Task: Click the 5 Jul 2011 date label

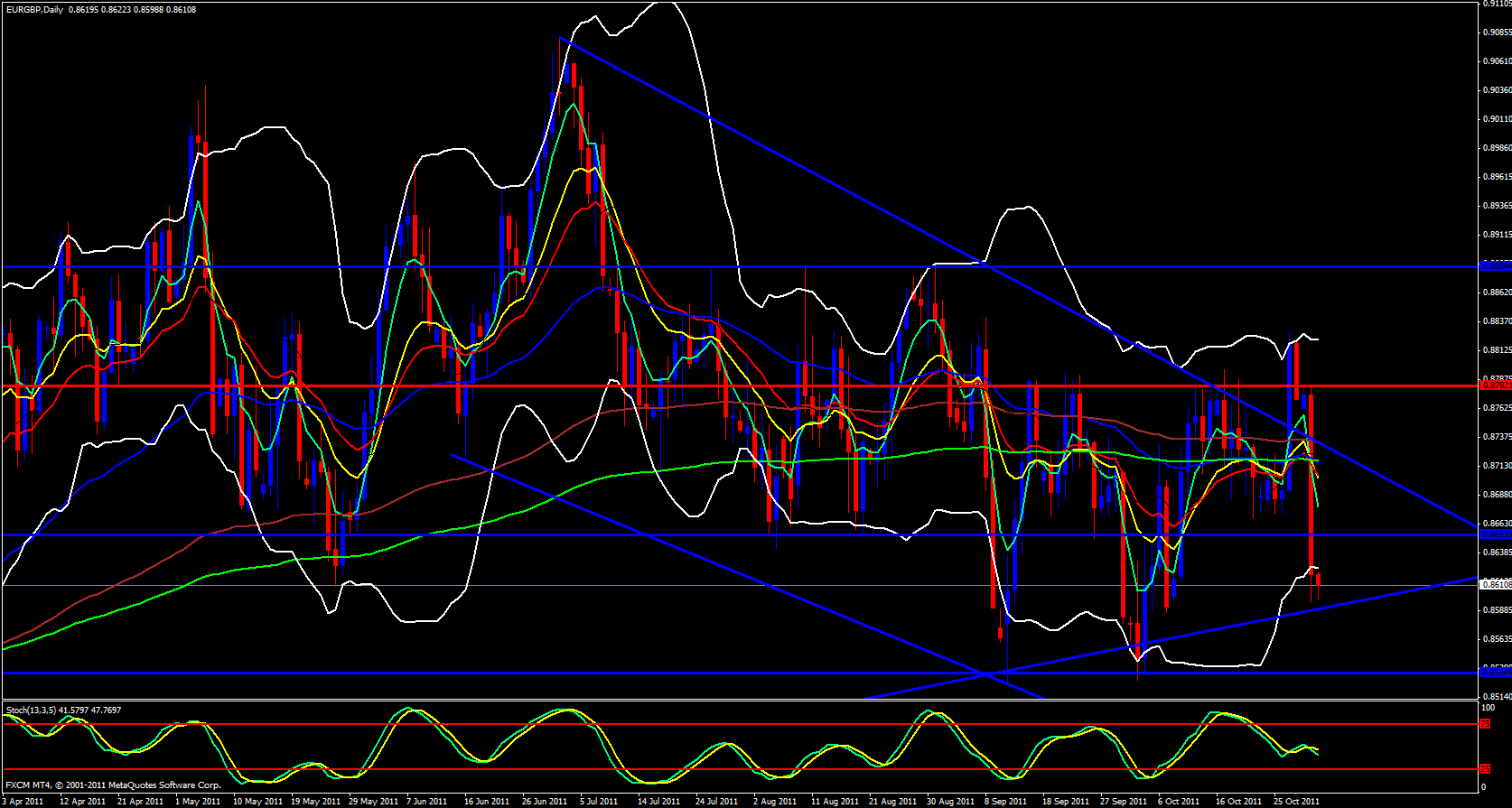Action: pyautogui.click(x=597, y=801)
